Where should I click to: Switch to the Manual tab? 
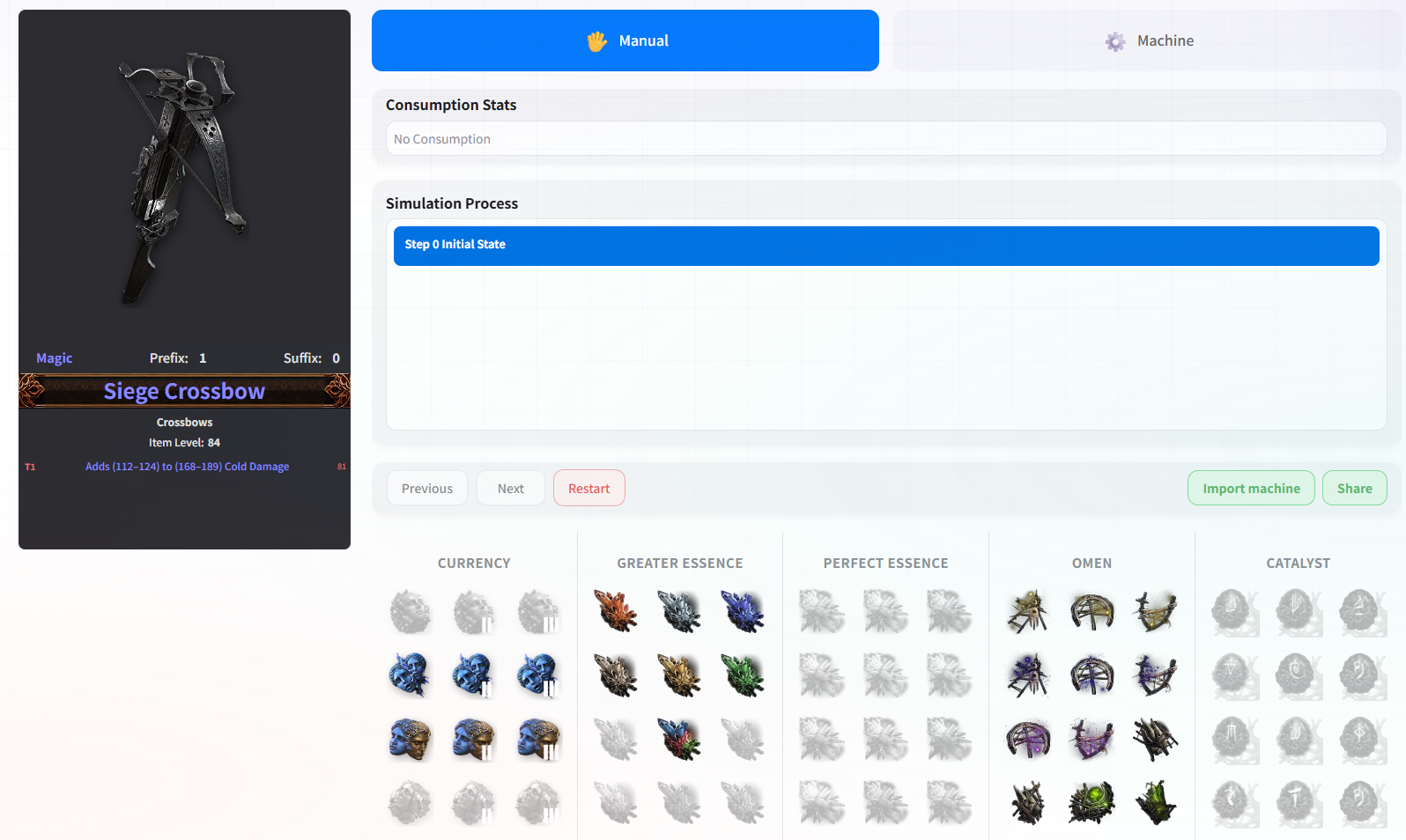coord(625,41)
